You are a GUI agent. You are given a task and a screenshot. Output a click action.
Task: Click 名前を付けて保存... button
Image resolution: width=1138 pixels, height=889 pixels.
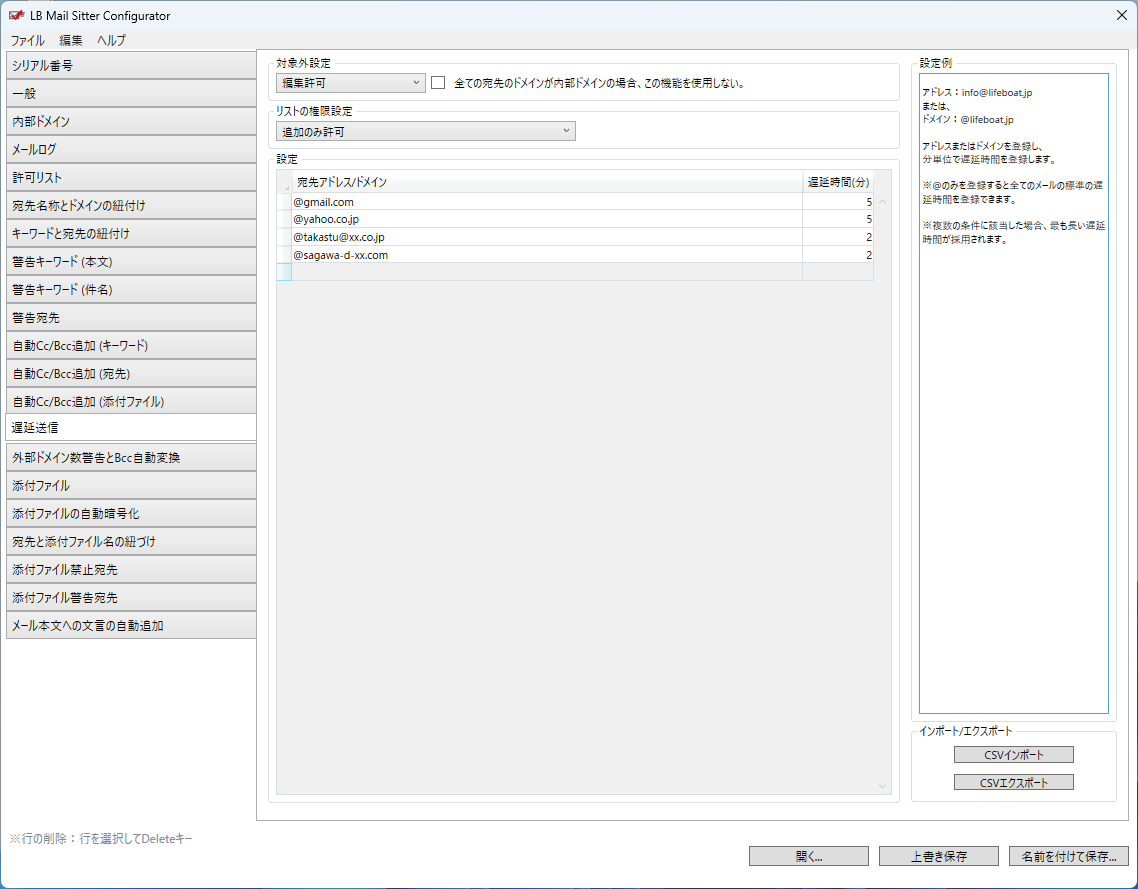pos(1068,856)
